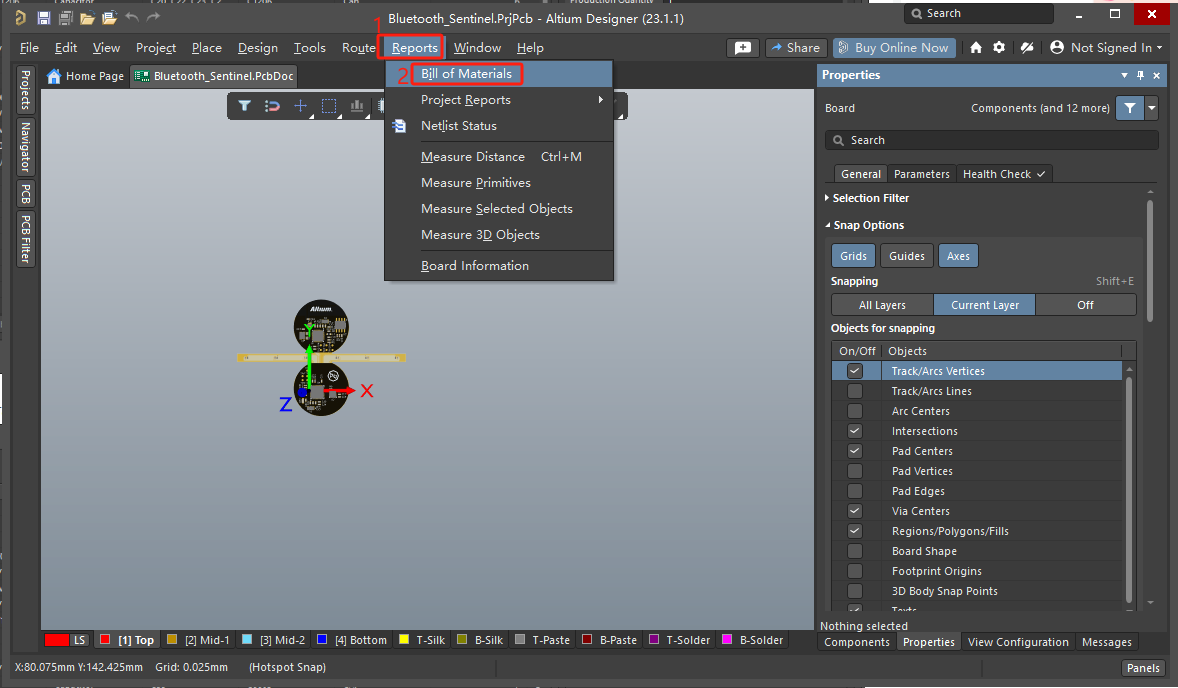
Task: Expand the Selection Filter section
Action: pyautogui.click(x=870, y=198)
